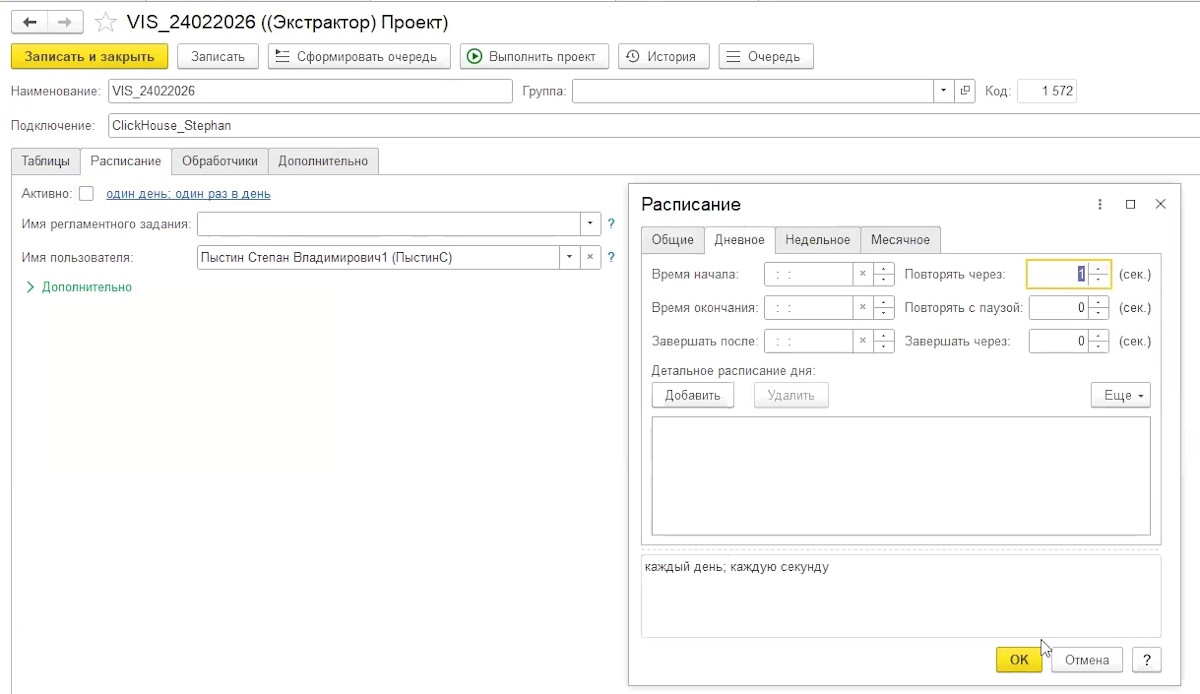Open the 'Группа' item via open icon
The height and width of the screenshot is (694, 1200).
click(x=966, y=91)
